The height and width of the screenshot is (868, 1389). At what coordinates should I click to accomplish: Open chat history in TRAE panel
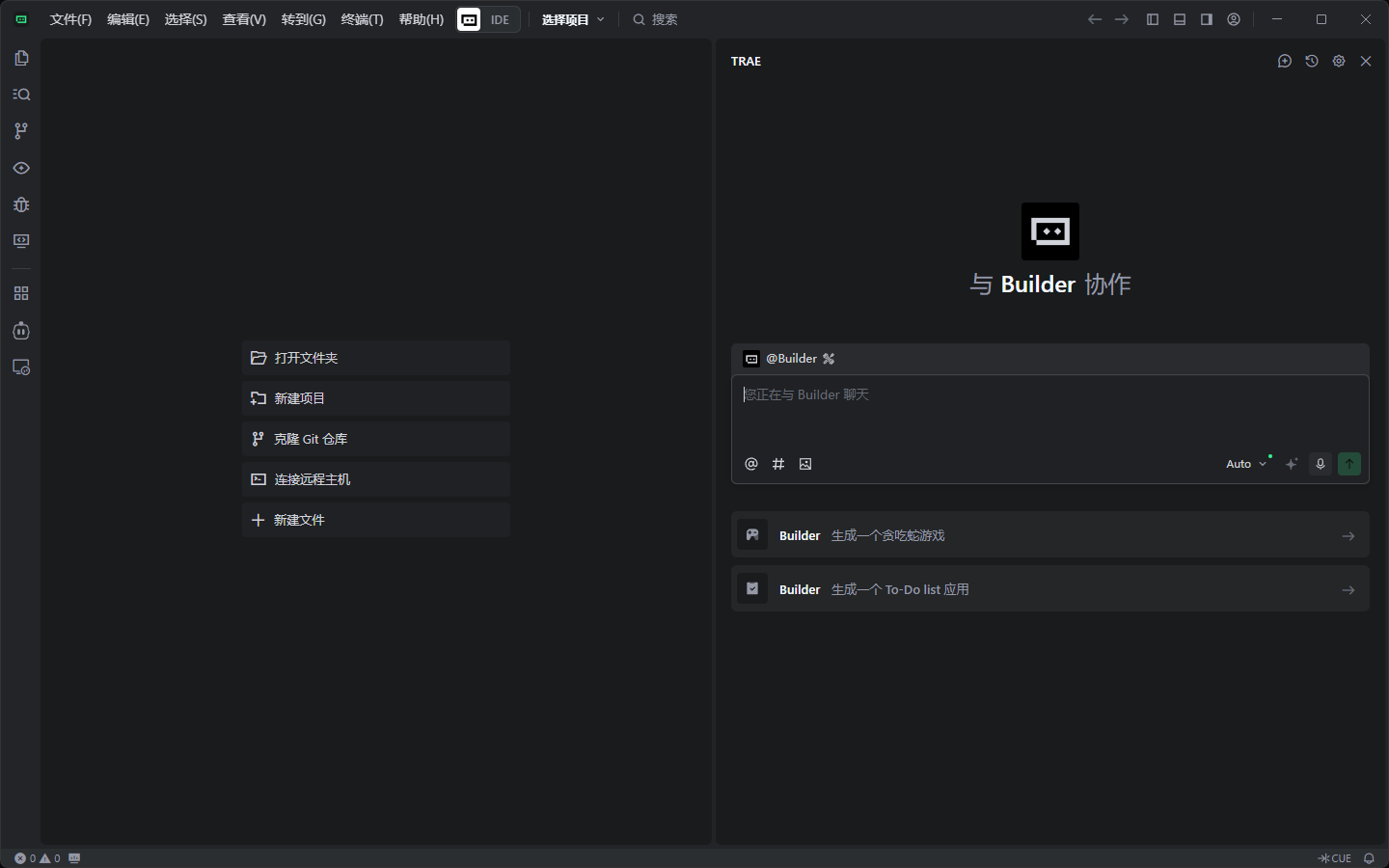pyautogui.click(x=1312, y=61)
